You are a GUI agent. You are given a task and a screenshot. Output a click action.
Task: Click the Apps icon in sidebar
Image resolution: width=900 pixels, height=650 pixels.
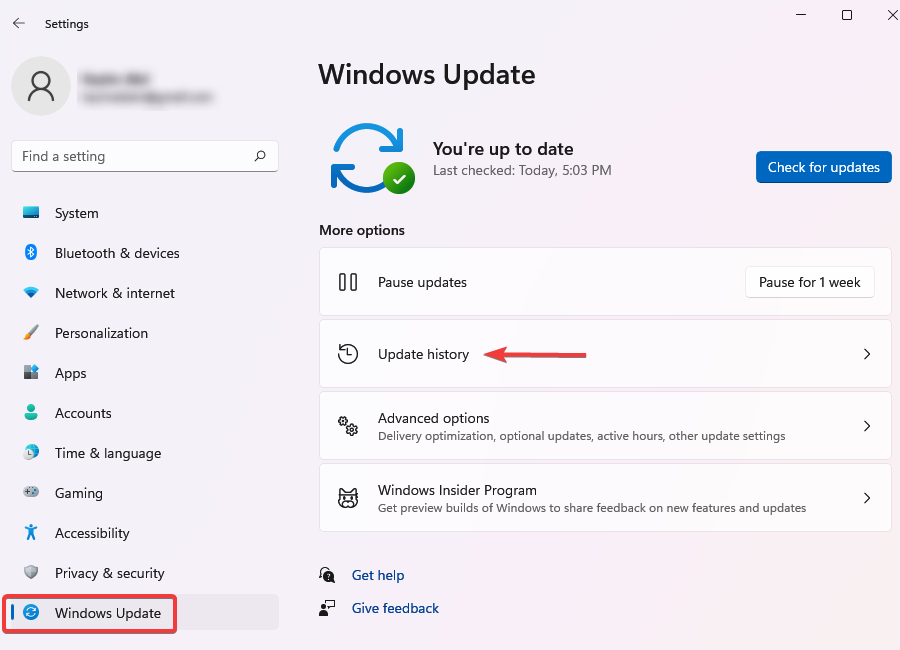[31, 372]
